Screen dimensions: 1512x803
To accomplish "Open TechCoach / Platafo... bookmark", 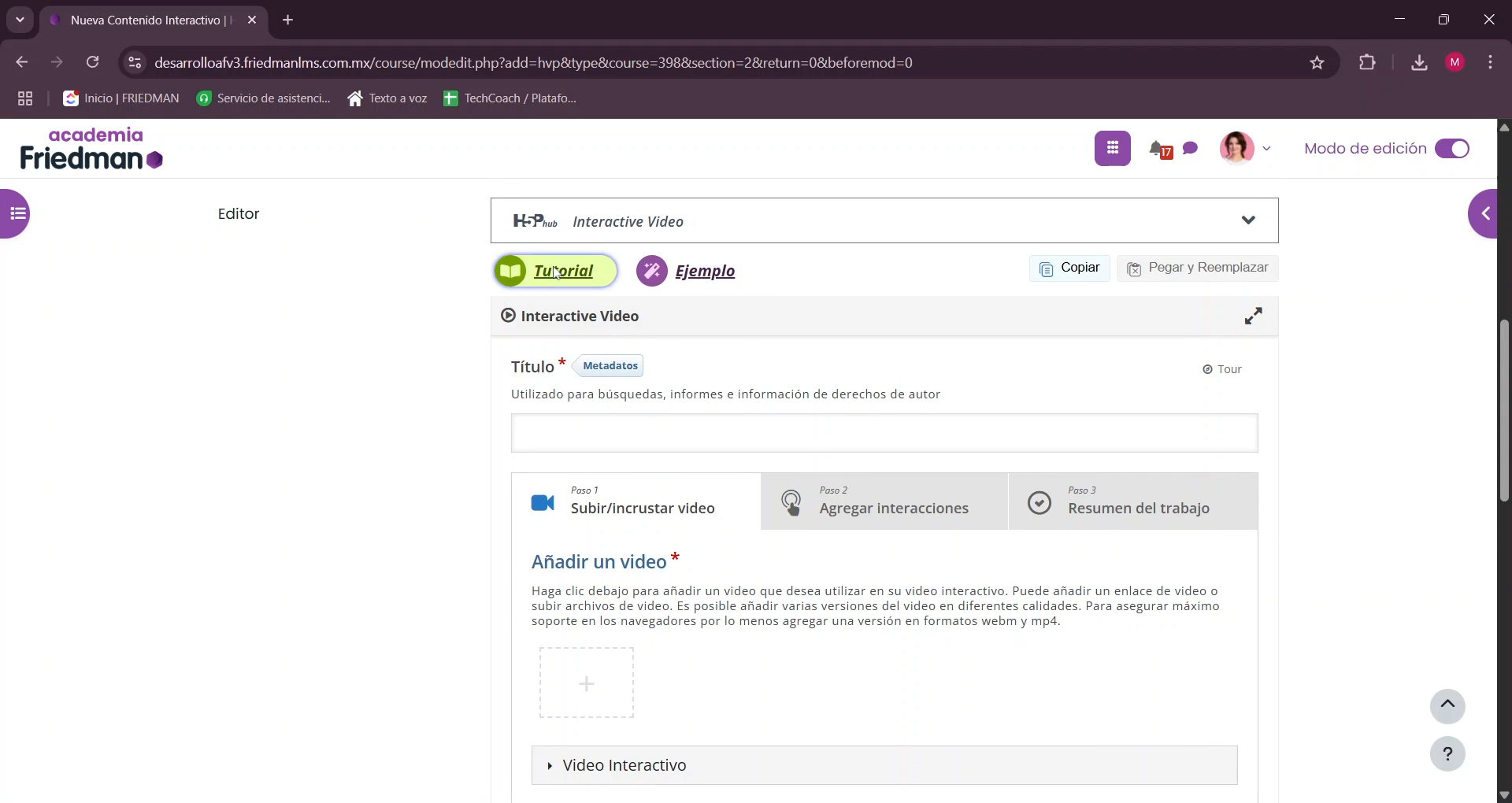I will click(x=510, y=98).
